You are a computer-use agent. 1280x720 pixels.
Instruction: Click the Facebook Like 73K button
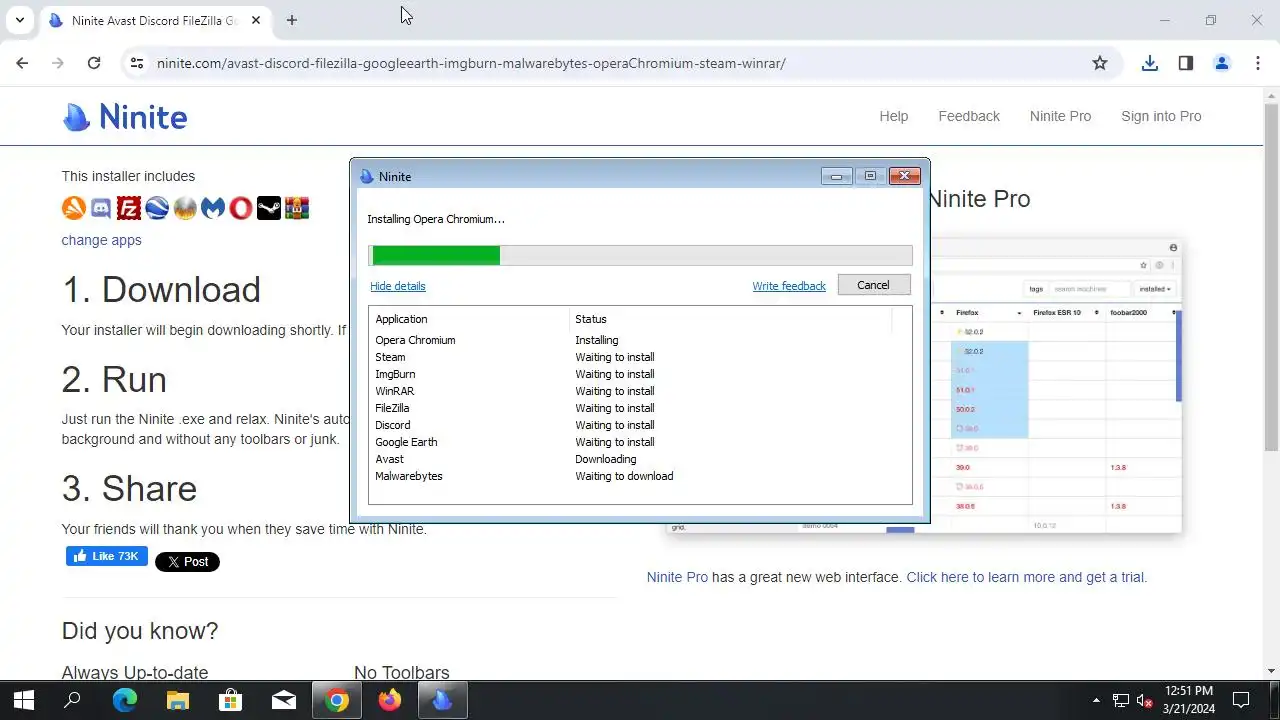(107, 556)
